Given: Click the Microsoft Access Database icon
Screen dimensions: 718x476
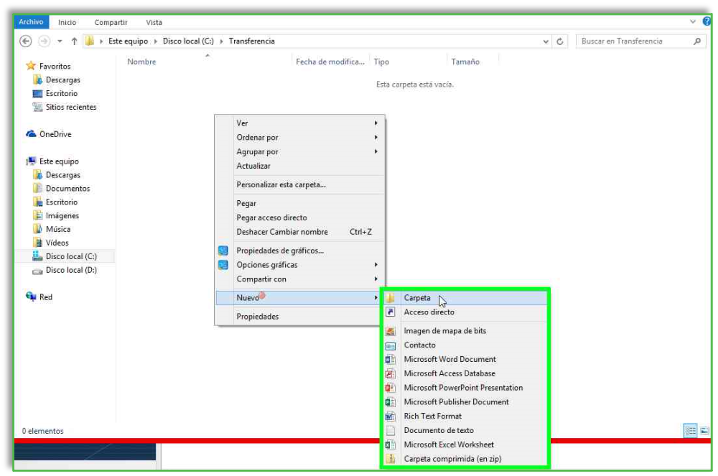Looking at the screenshot, I should click(391, 373).
